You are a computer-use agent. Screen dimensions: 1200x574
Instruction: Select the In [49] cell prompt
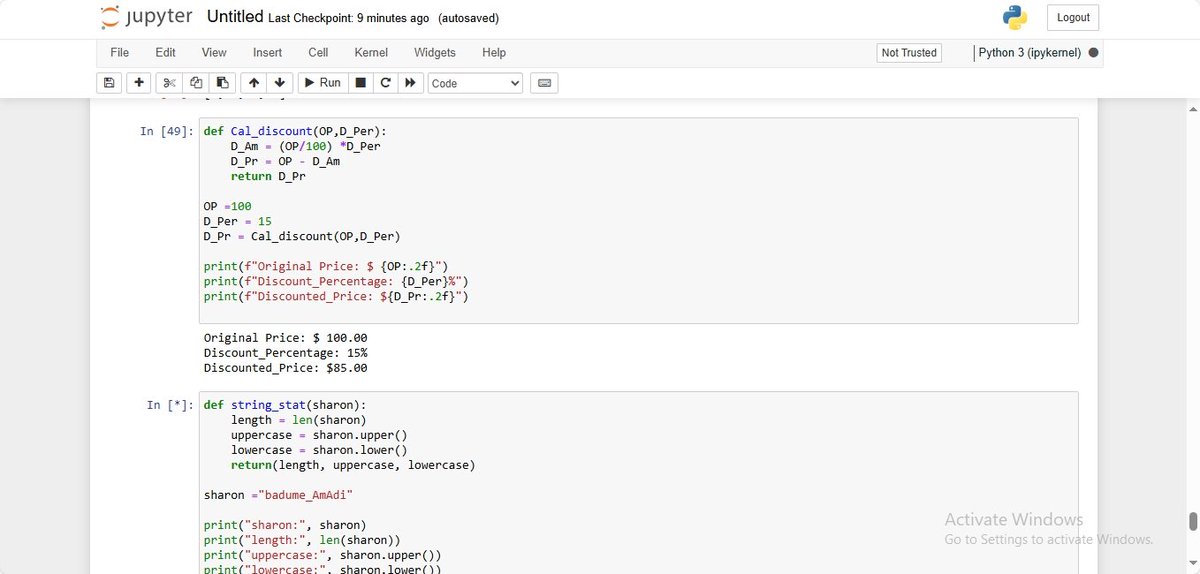coord(166,131)
